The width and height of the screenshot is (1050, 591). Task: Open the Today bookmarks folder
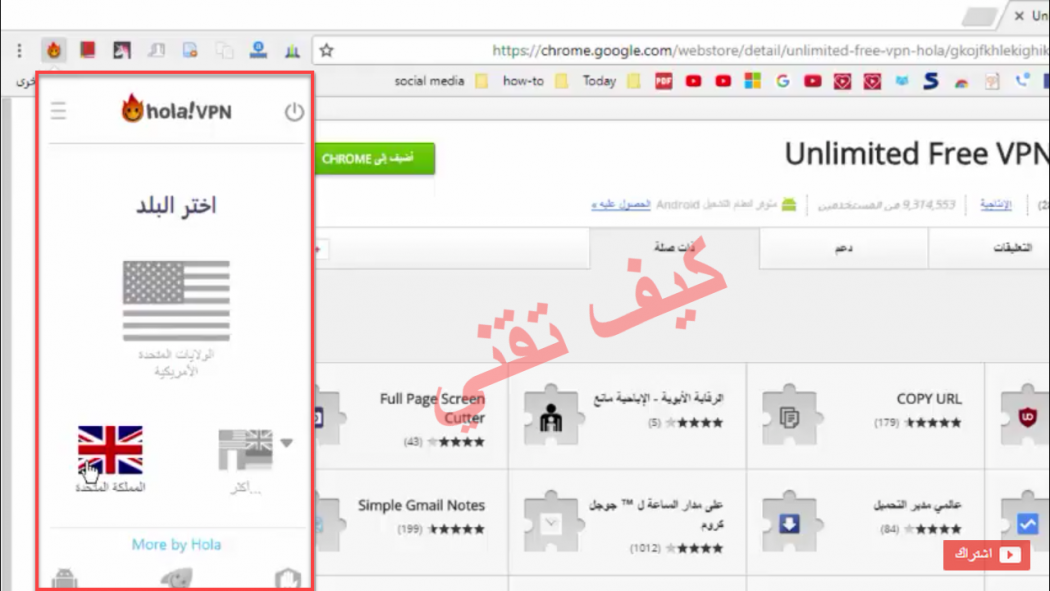611,81
